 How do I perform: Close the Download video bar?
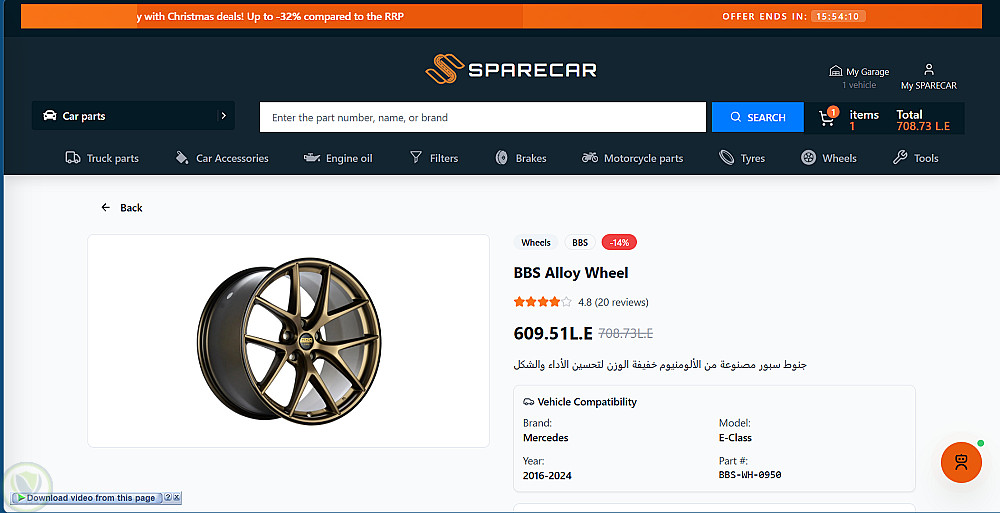(x=177, y=497)
